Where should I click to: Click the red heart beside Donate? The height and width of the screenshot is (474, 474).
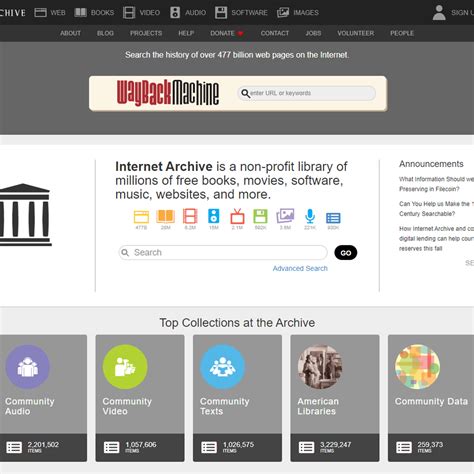pyautogui.click(x=240, y=33)
